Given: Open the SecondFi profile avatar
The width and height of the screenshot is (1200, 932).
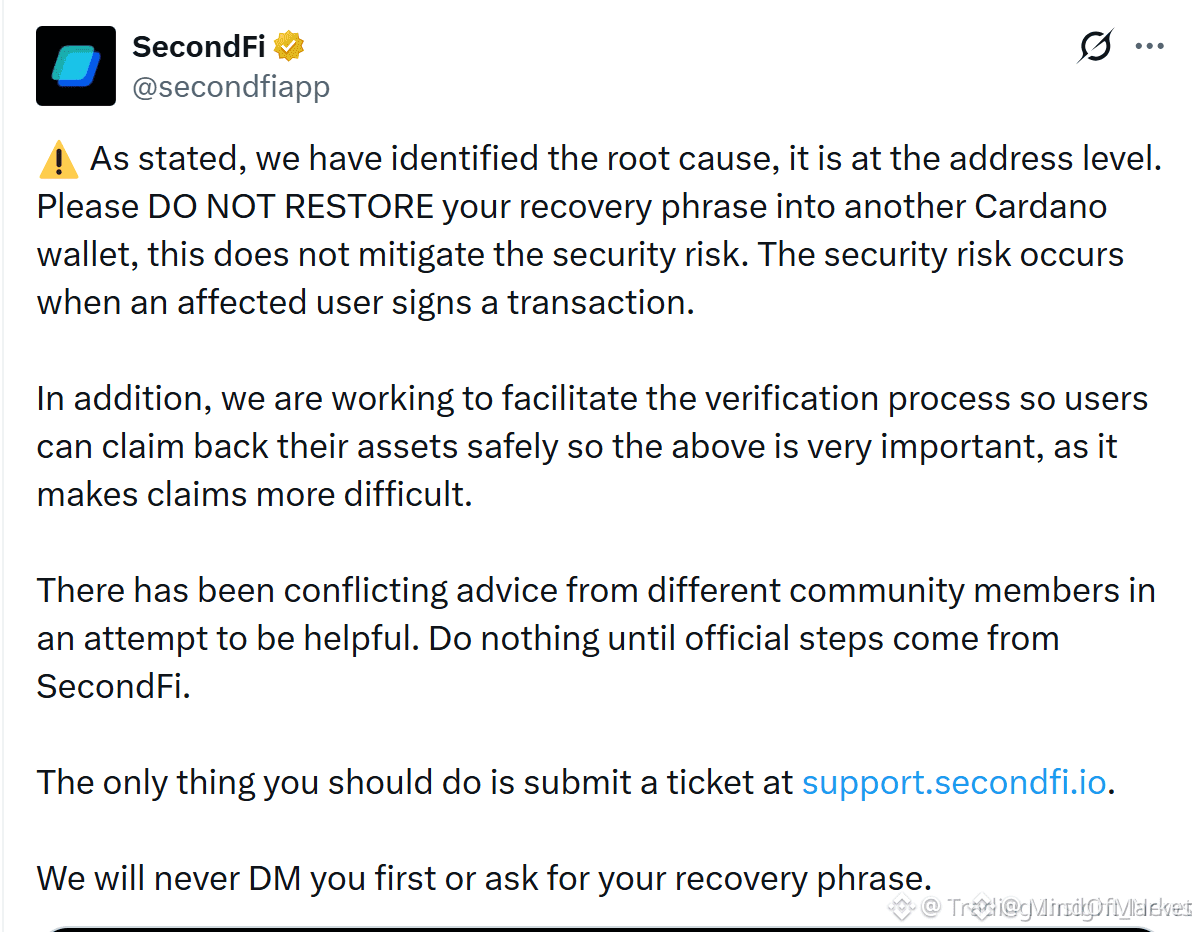Looking at the screenshot, I should click(76, 66).
